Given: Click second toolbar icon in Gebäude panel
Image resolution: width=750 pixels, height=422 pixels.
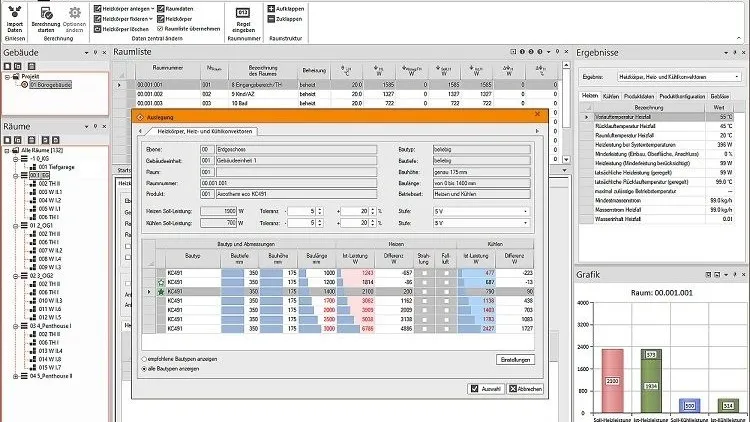Looking at the screenshot, I should click(x=18, y=66).
